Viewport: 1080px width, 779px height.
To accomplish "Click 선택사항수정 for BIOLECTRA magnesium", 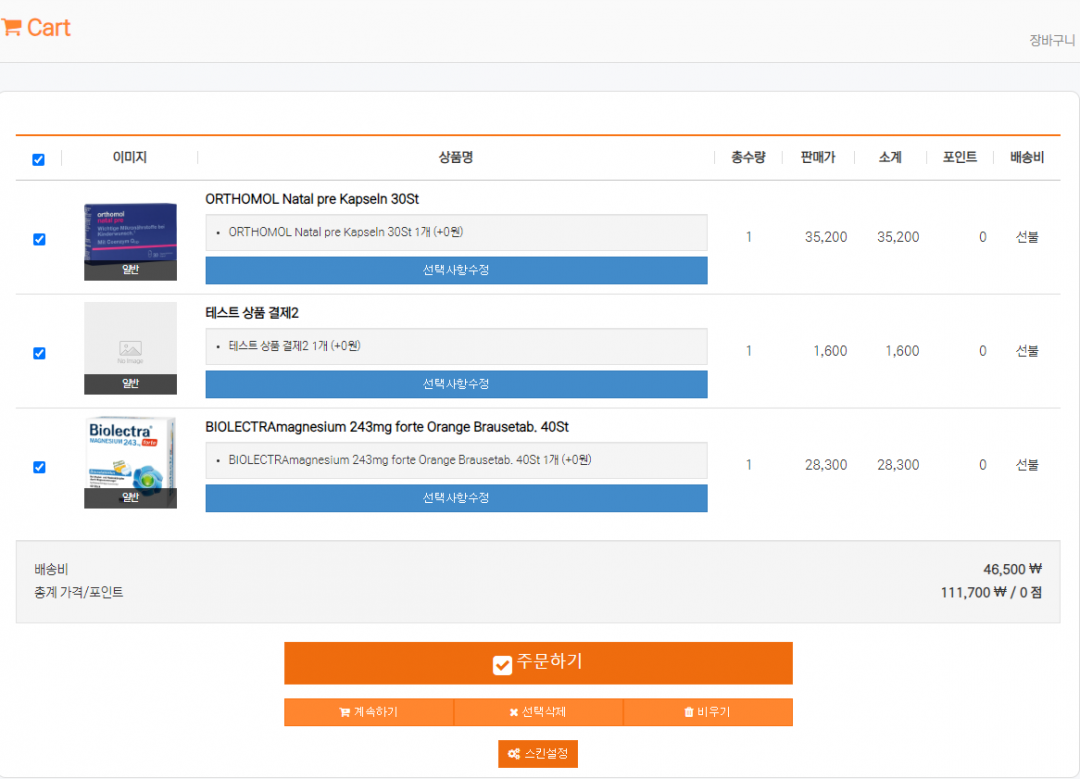I will click(456, 498).
